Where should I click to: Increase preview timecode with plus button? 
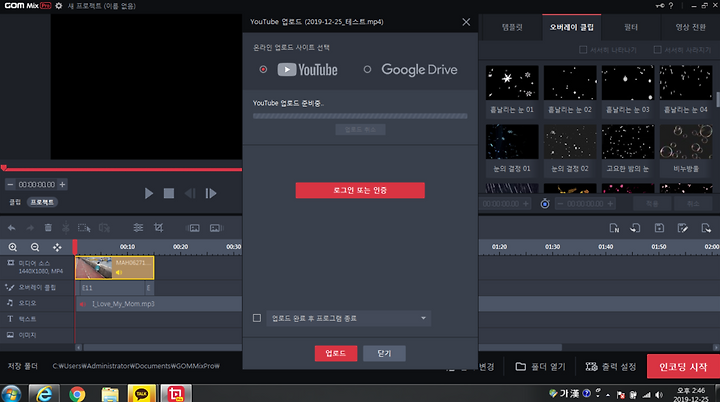(x=62, y=185)
